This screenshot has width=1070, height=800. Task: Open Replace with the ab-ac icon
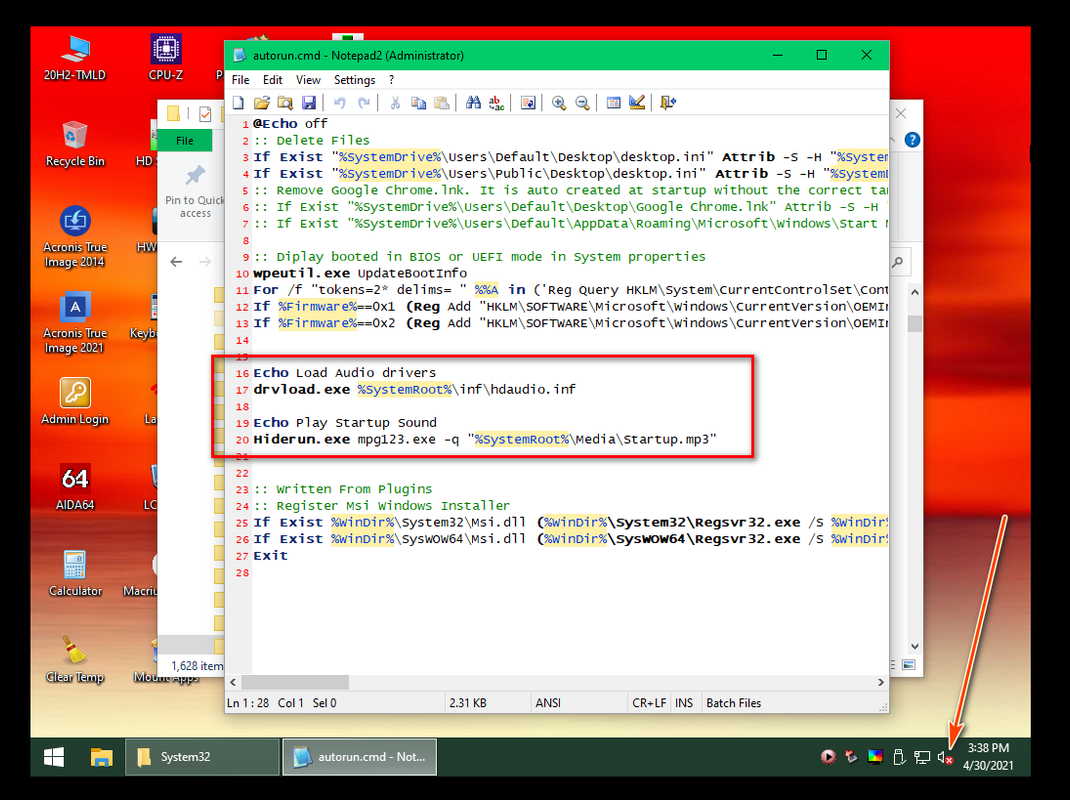point(496,102)
